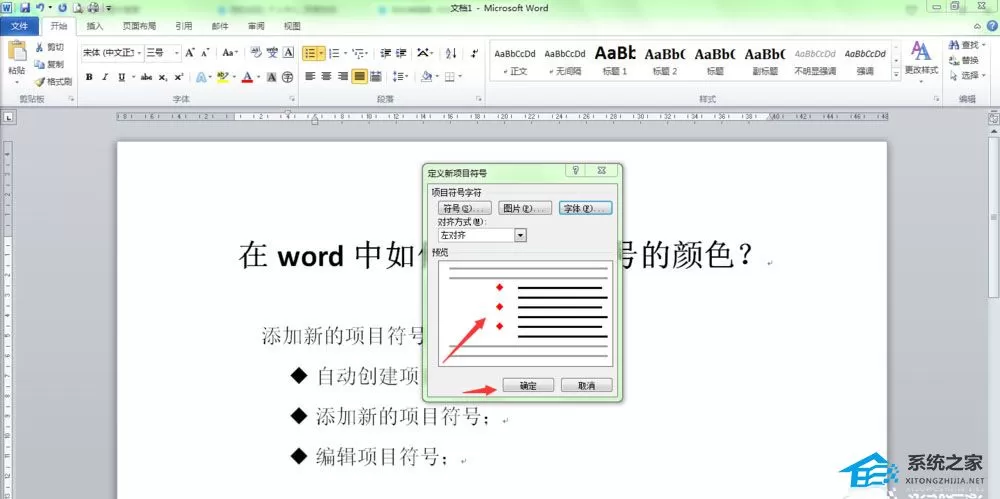Open the font name dropdown showing 宋体

pos(112,53)
